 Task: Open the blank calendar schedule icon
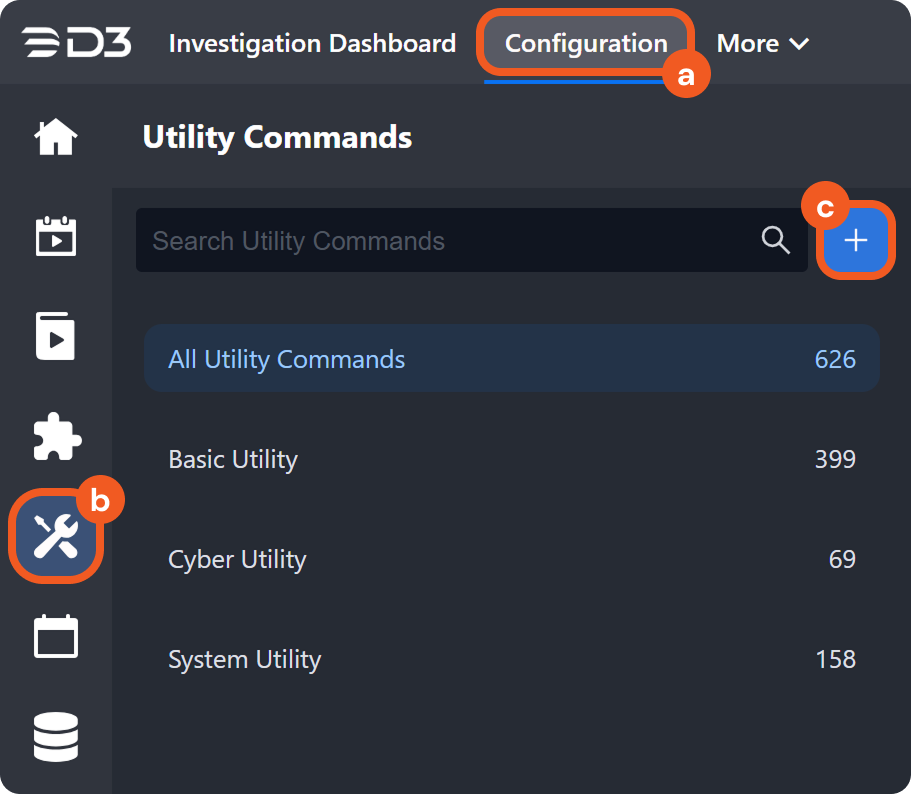pyautogui.click(x=56, y=637)
